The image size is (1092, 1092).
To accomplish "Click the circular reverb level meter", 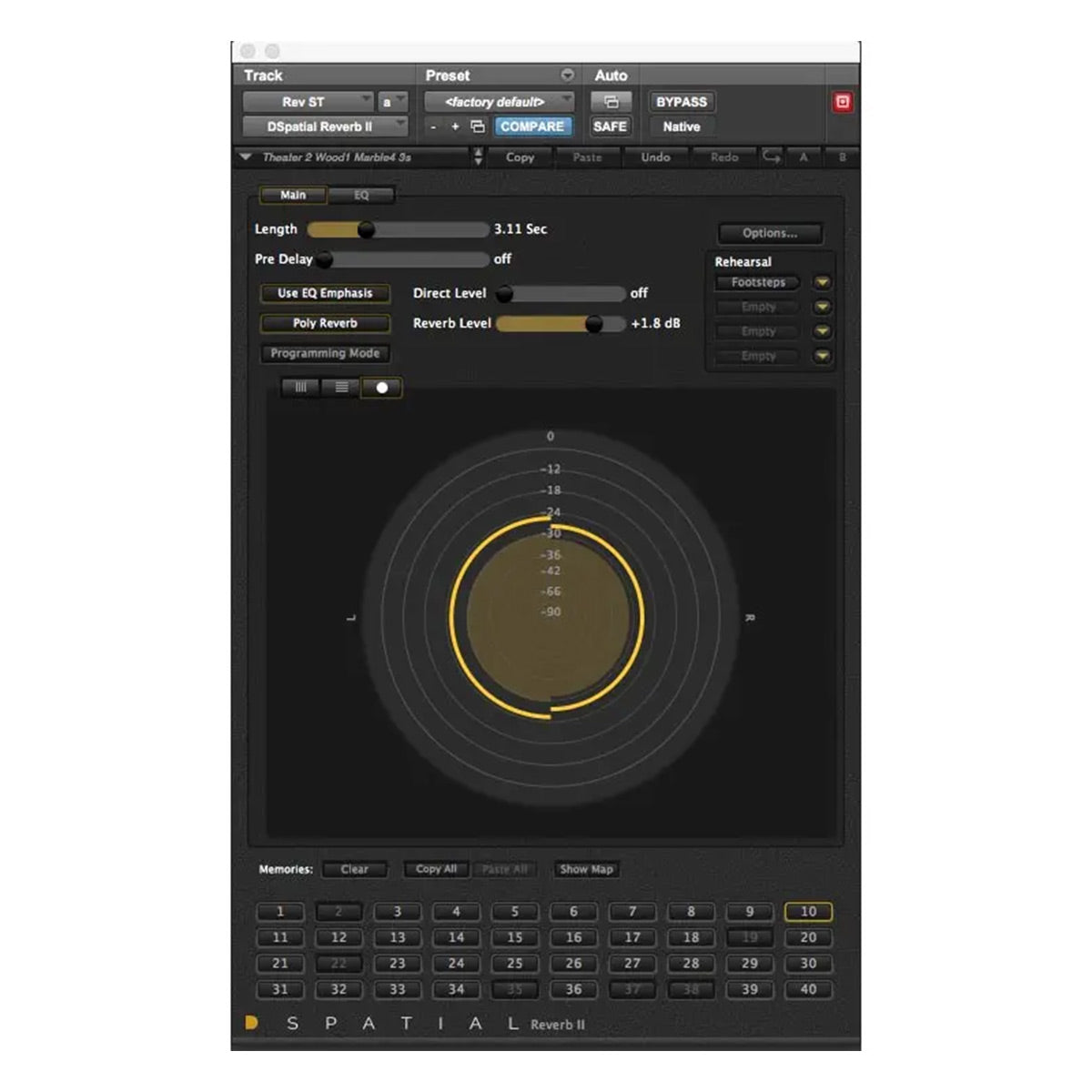I will [549, 617].
